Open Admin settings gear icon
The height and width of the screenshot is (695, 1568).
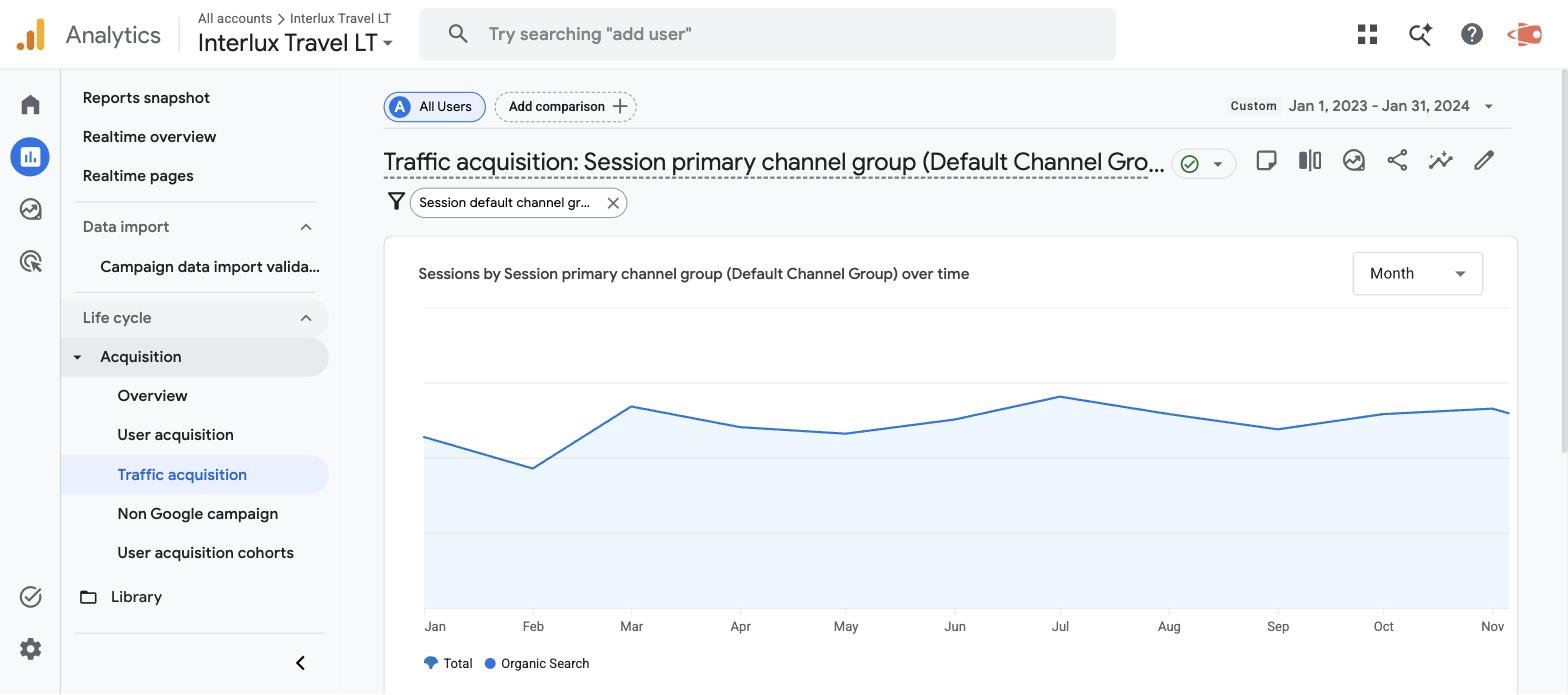(30, 649)
